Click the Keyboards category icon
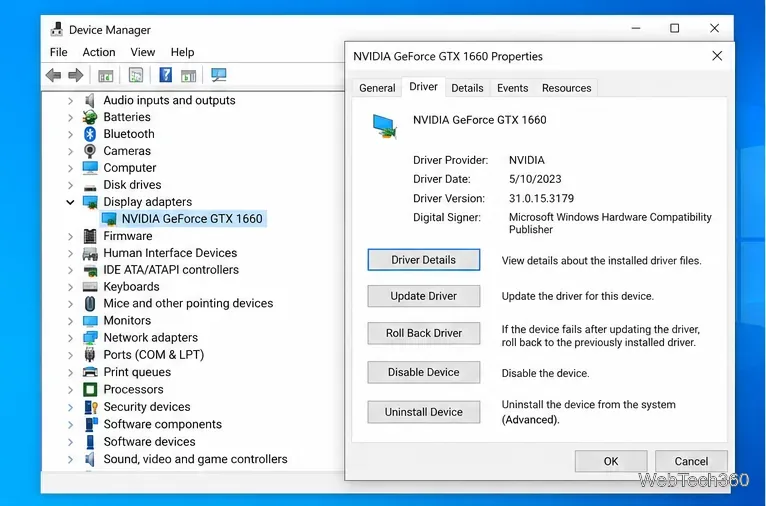 point(90,287)
